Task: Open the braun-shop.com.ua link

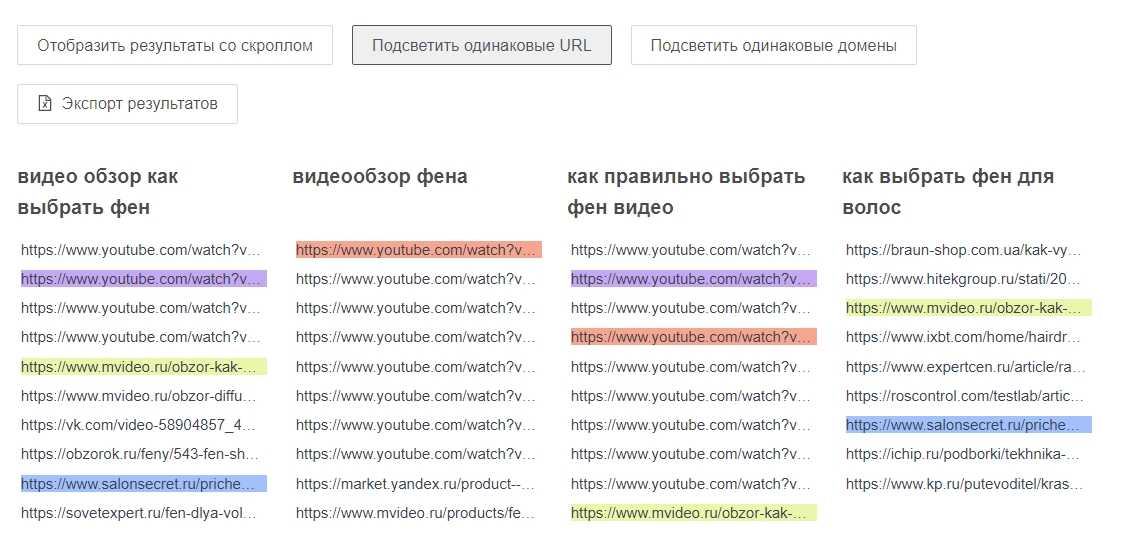Action: [963, 250]
